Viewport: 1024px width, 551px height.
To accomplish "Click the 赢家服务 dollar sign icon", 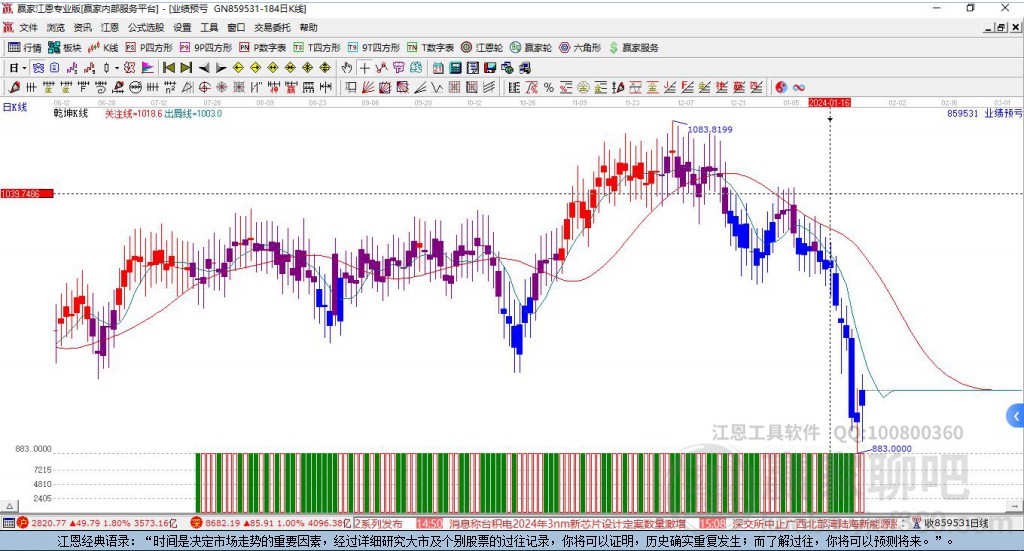I will pos(614,47).
